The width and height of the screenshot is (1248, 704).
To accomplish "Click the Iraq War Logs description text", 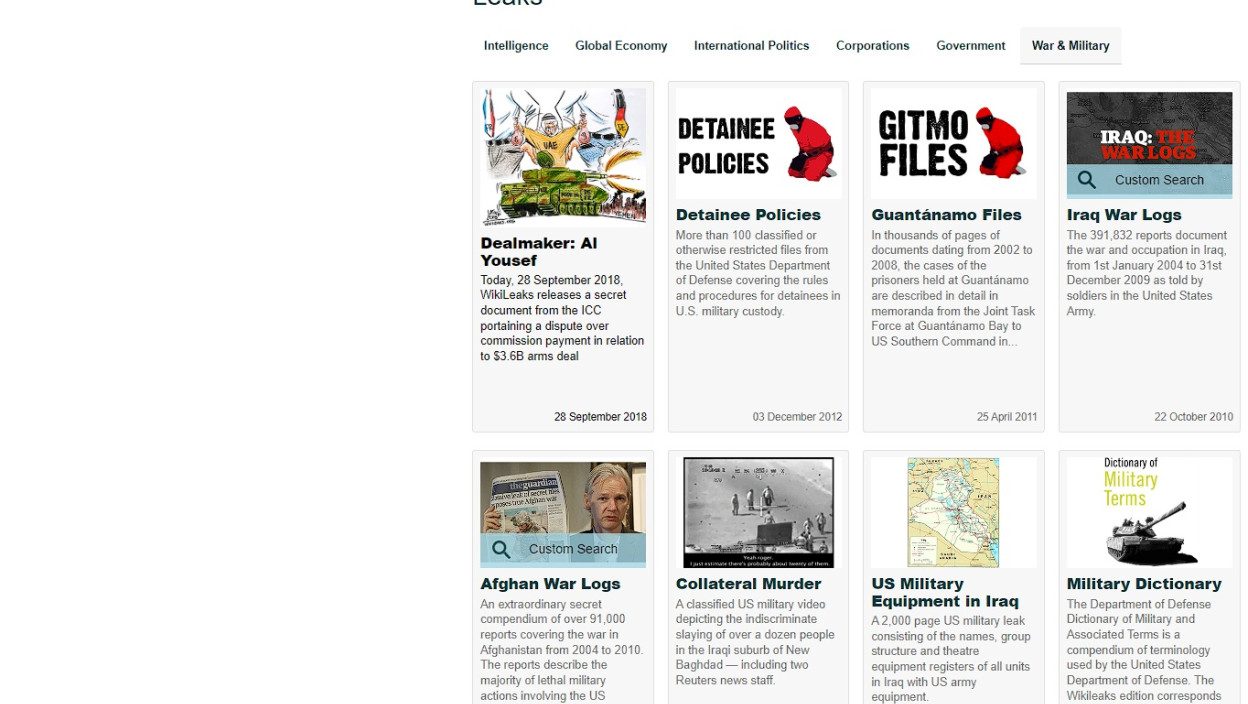I will click(x=1147, y=273).
